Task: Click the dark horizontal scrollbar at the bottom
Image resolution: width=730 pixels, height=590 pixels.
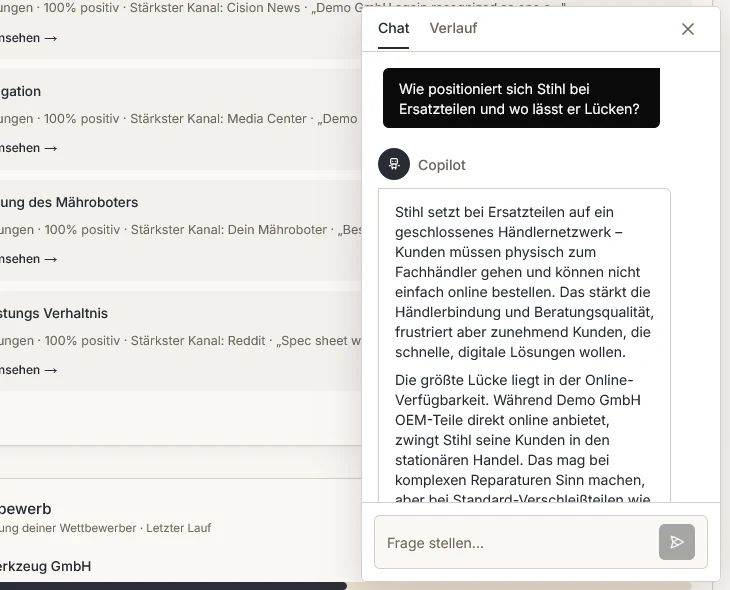Action: coord(173,586)
